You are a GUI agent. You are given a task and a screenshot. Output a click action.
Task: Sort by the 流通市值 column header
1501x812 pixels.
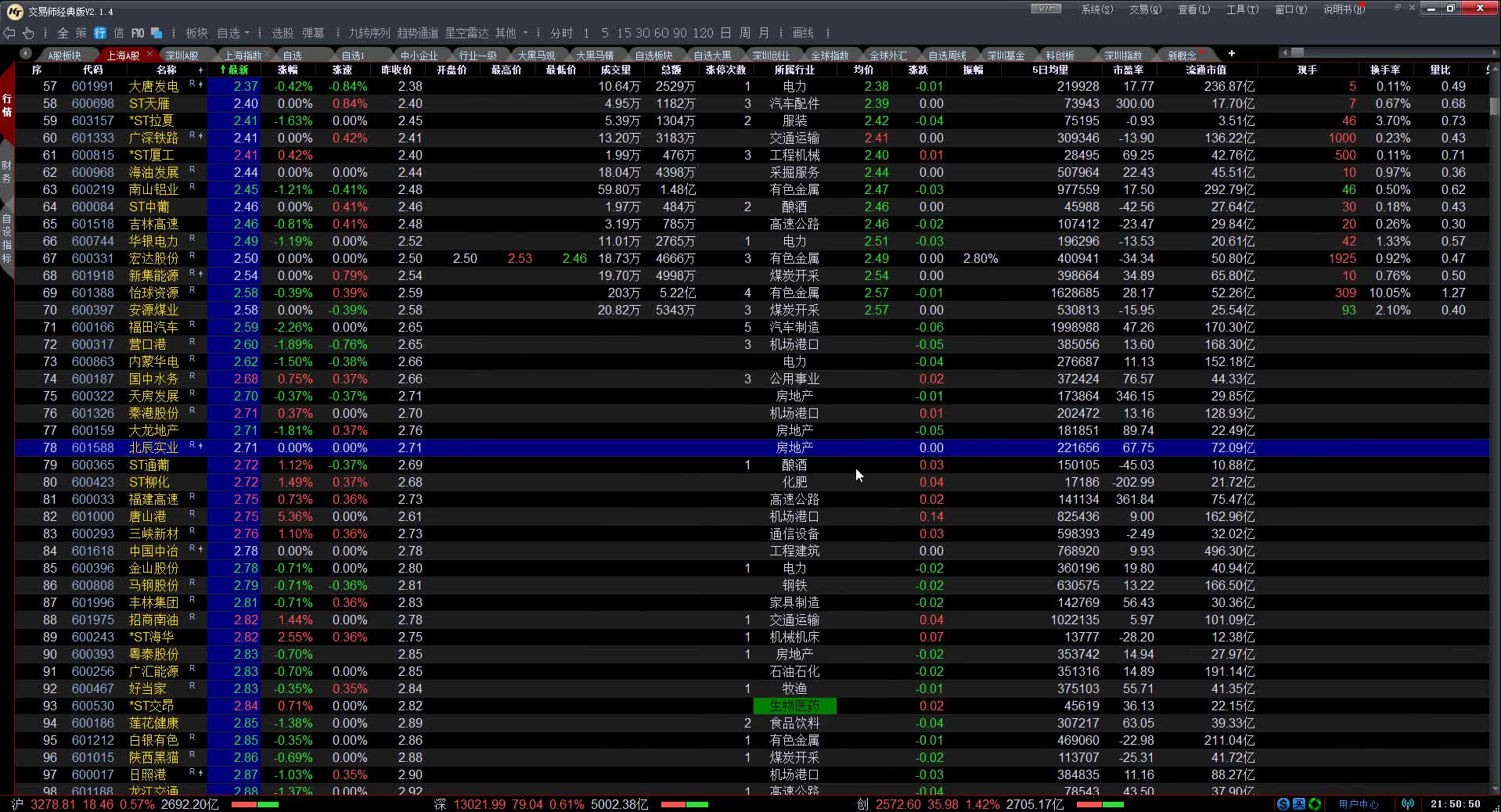click(1206, 70)
